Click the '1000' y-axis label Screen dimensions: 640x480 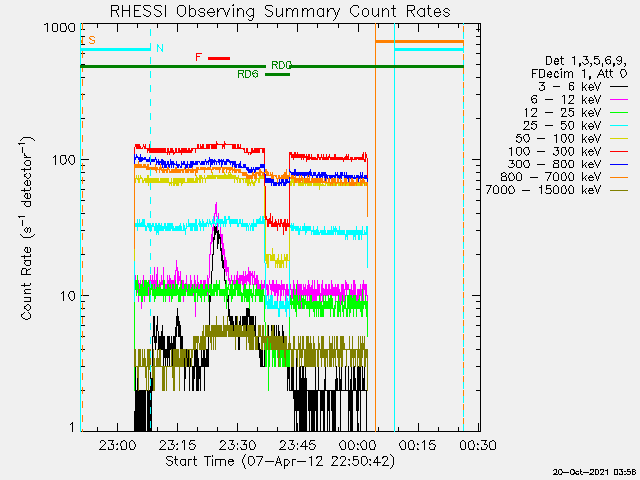(x=60, y=27)
